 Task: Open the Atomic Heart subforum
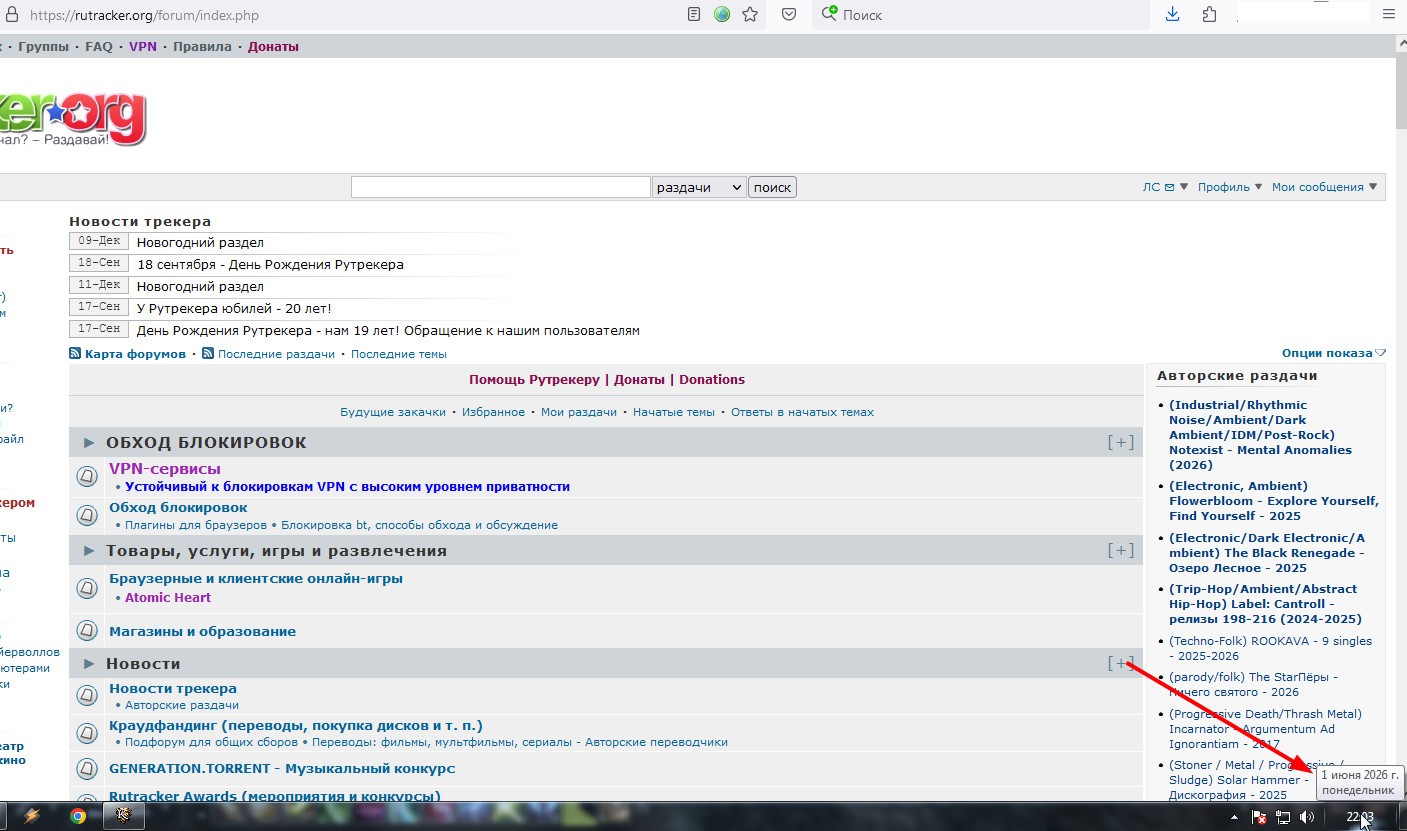coord(168,598)
